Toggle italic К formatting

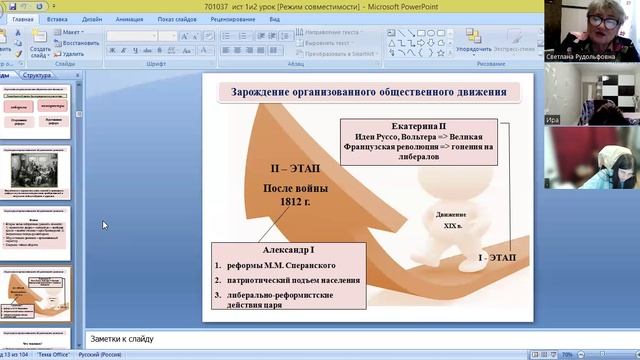[123, 51]
